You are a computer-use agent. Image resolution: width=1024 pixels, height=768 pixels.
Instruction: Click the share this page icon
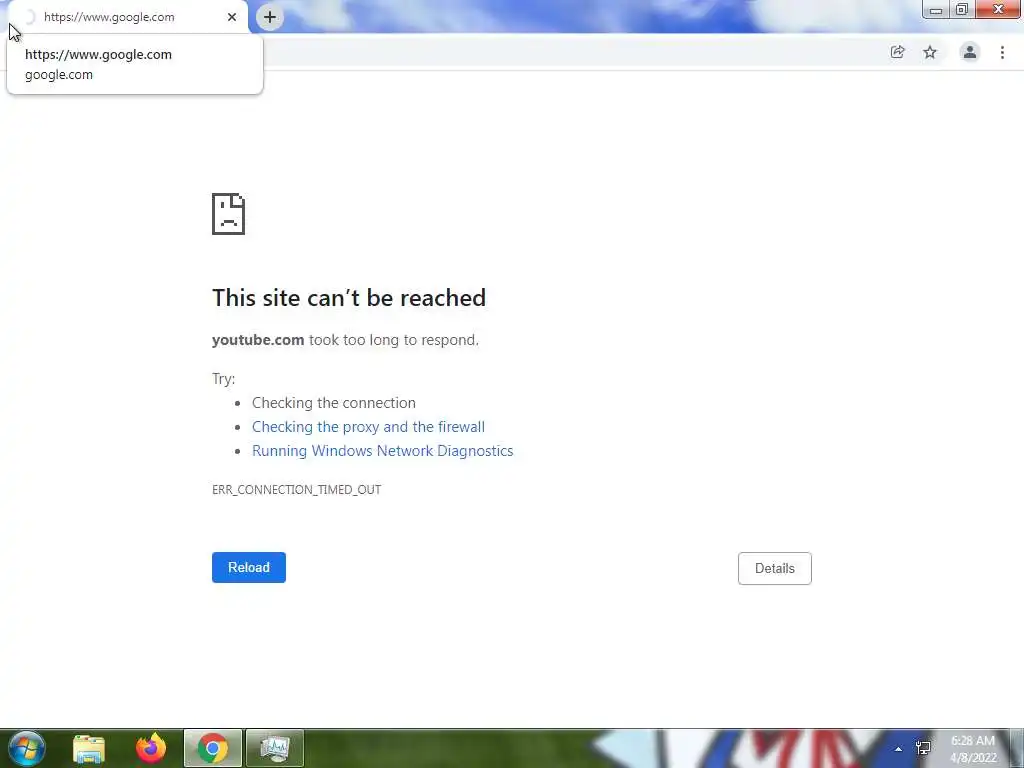point(897,52)
